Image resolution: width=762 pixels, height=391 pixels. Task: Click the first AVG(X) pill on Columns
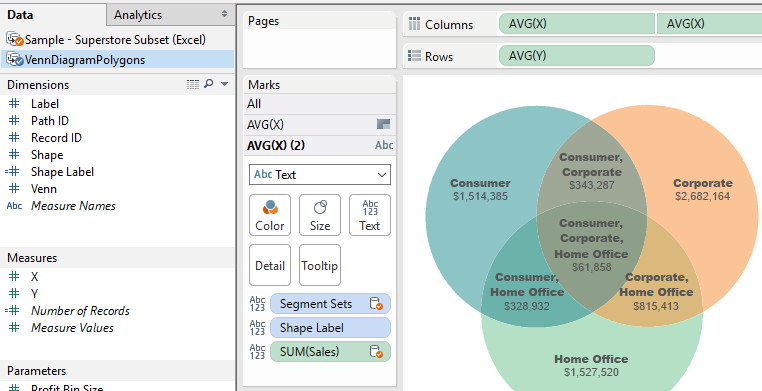click(x=577, y=24)
